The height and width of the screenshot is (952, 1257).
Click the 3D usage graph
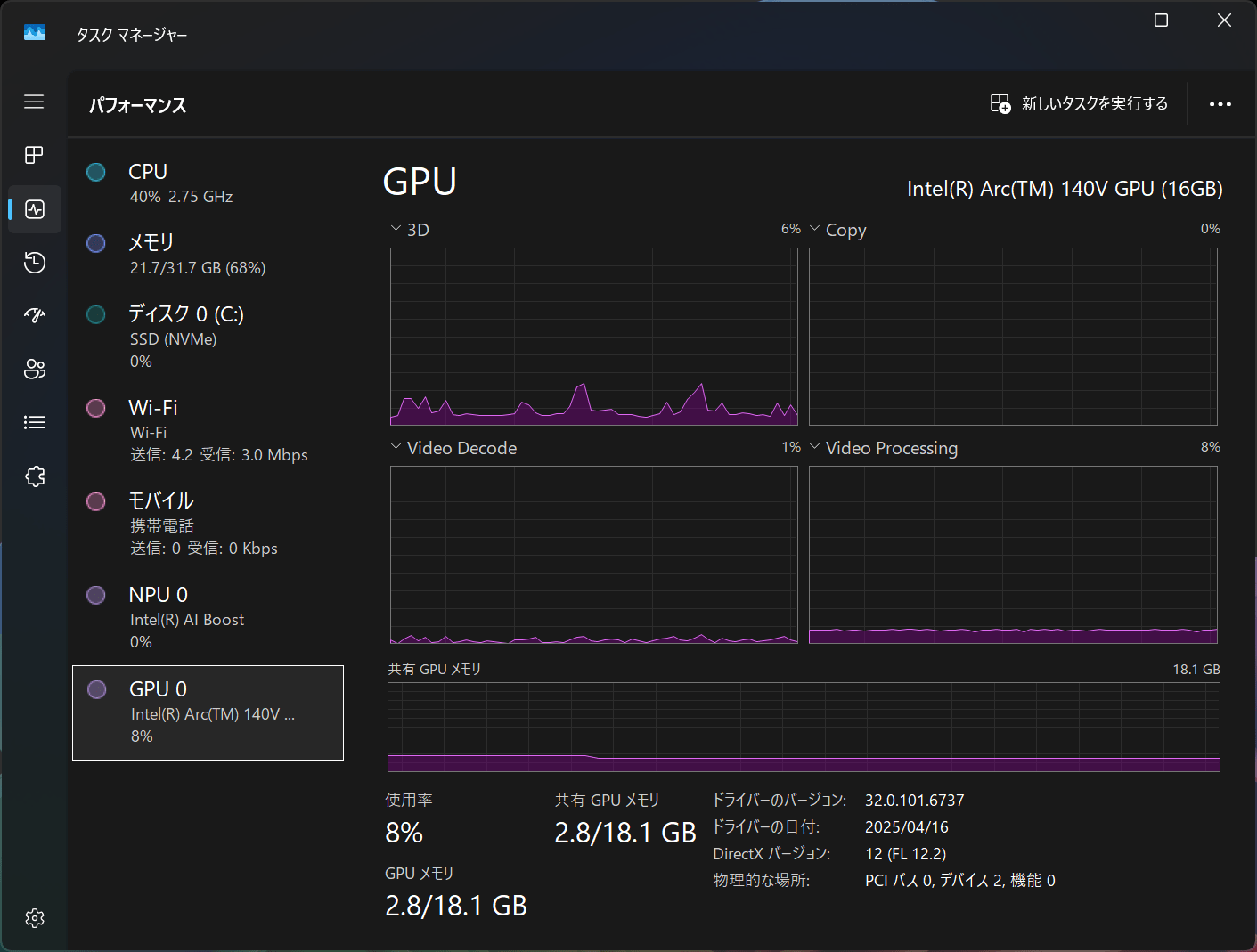tap(594, 337)
